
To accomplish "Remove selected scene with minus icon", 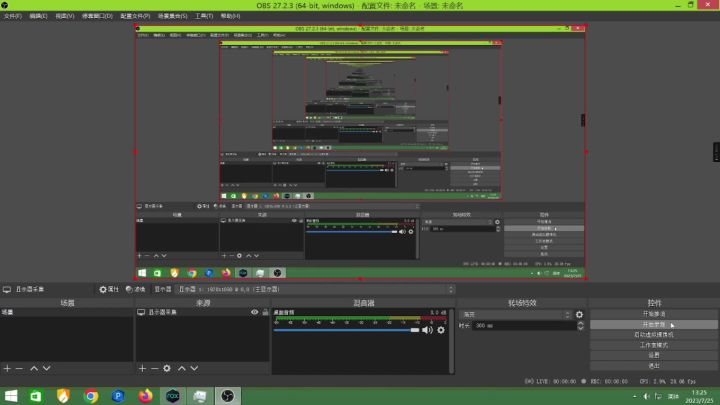I will point(19,368).
